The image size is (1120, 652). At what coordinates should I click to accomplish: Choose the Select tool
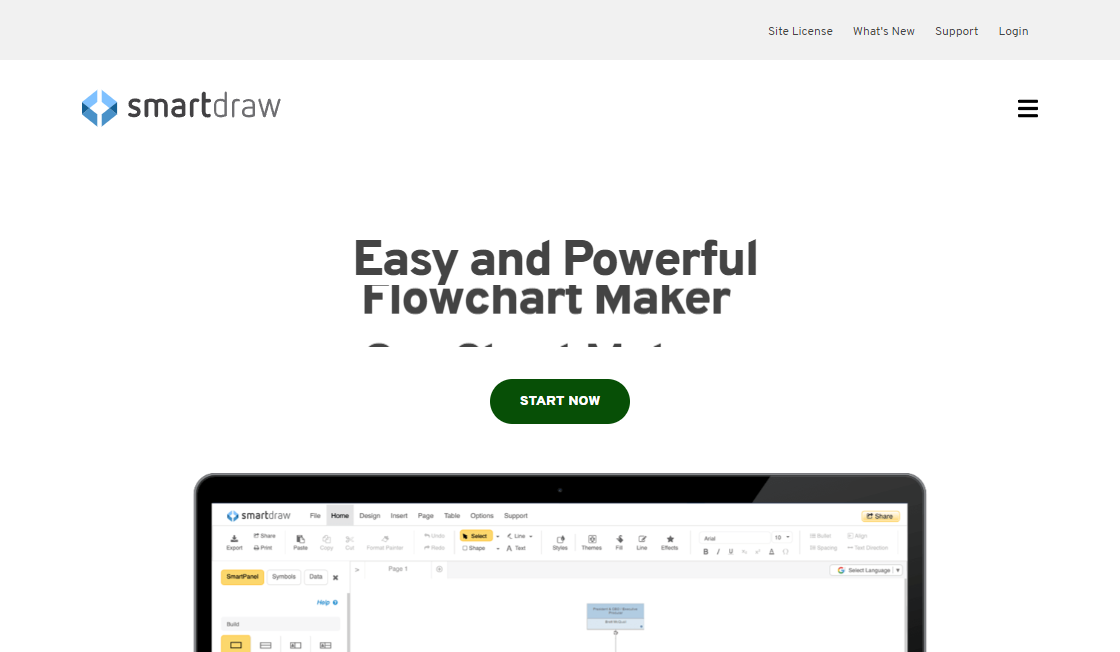(477, 535)
